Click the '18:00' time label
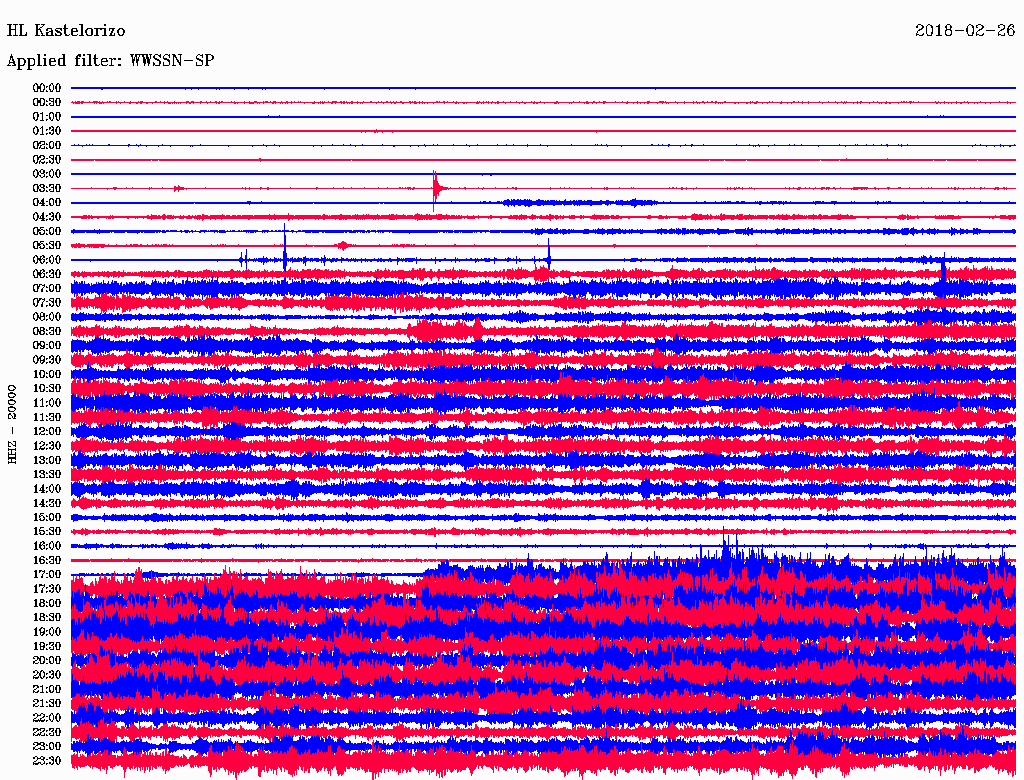 tap(46, 604)
